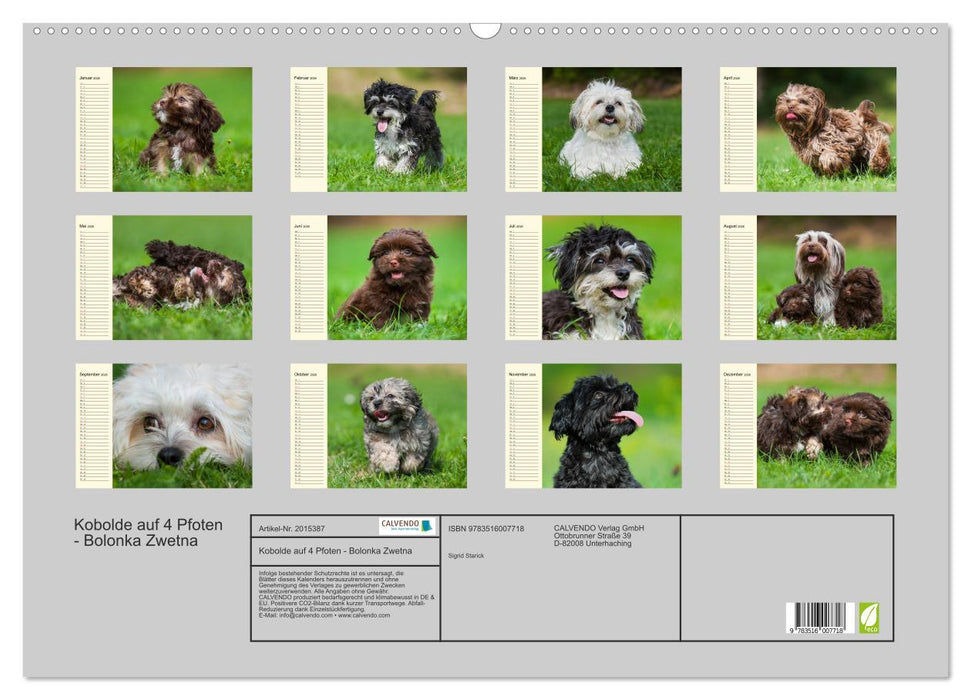The height and width of the screenshot is (700, 971).
Task: Open the Januar brown puppy thumbnail
Action: click(182, 129)
